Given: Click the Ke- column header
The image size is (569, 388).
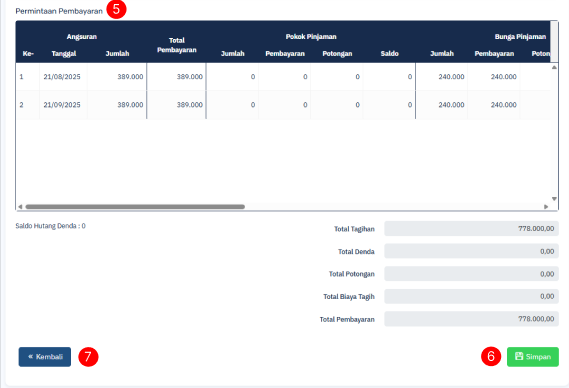Looking at the screenshot, I should click(28, 53).
